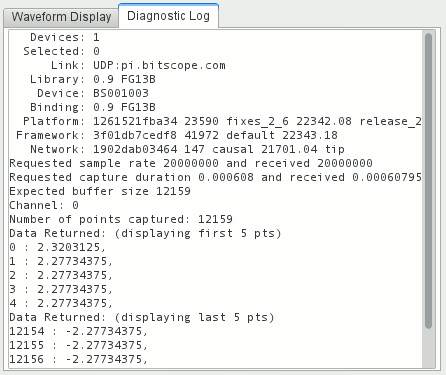The image size is (446, 375).
Task: Click the last 5 pts header line
Action: pyautogui.click(x=142, y=317)
